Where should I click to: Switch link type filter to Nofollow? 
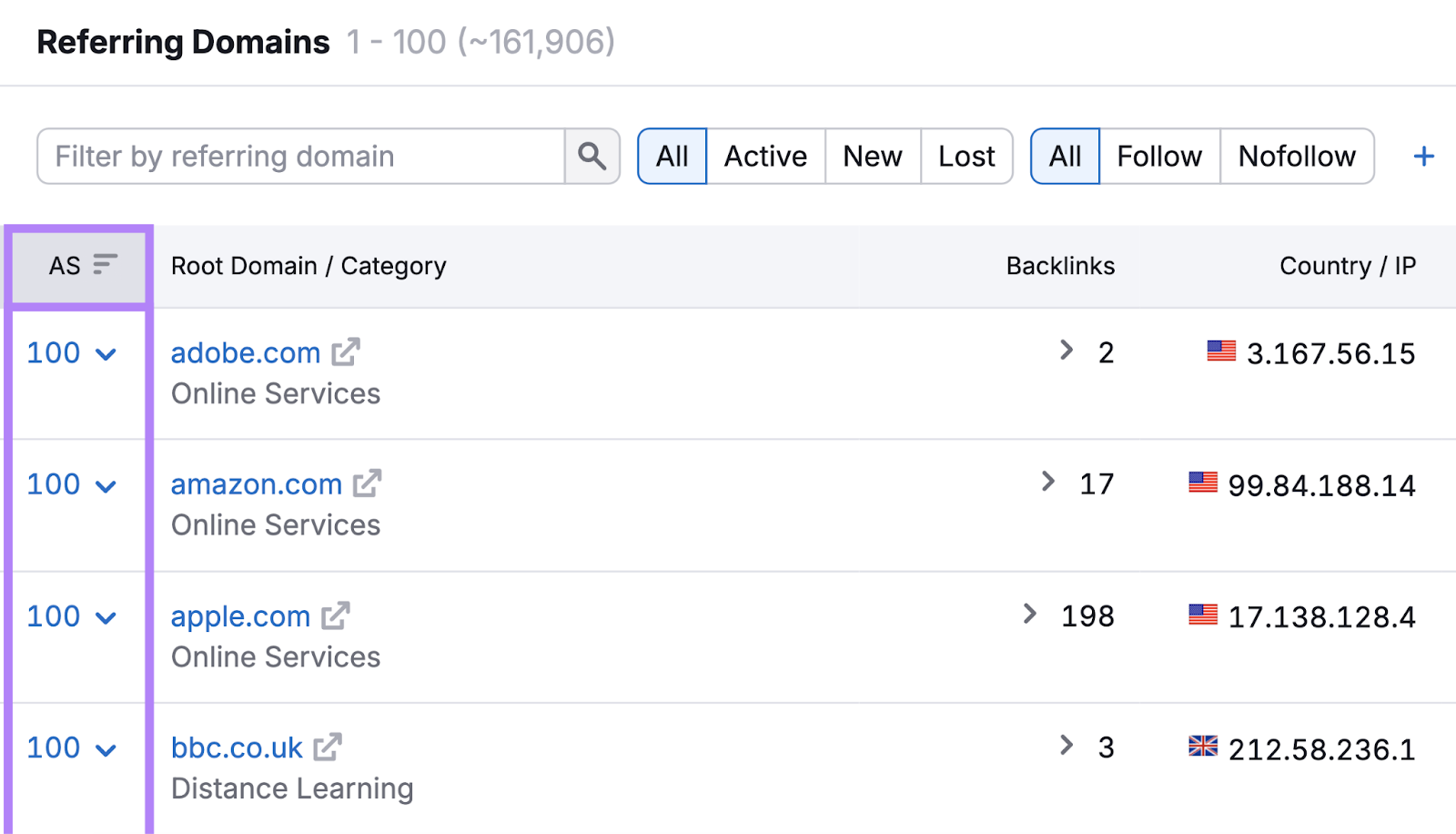tap(1297, 156)
